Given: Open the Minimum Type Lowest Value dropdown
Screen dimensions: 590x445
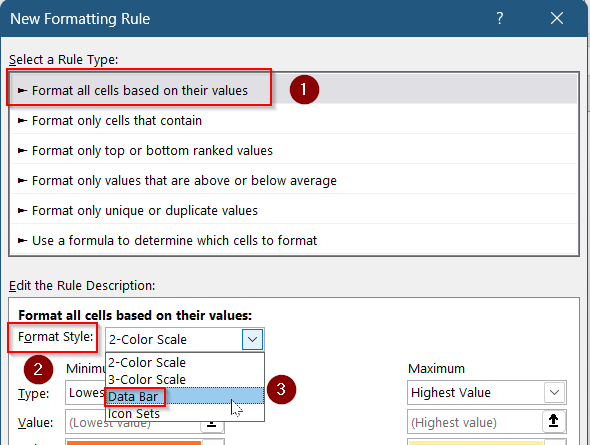Looking at the screenshot, I should (x=86, y=392).
